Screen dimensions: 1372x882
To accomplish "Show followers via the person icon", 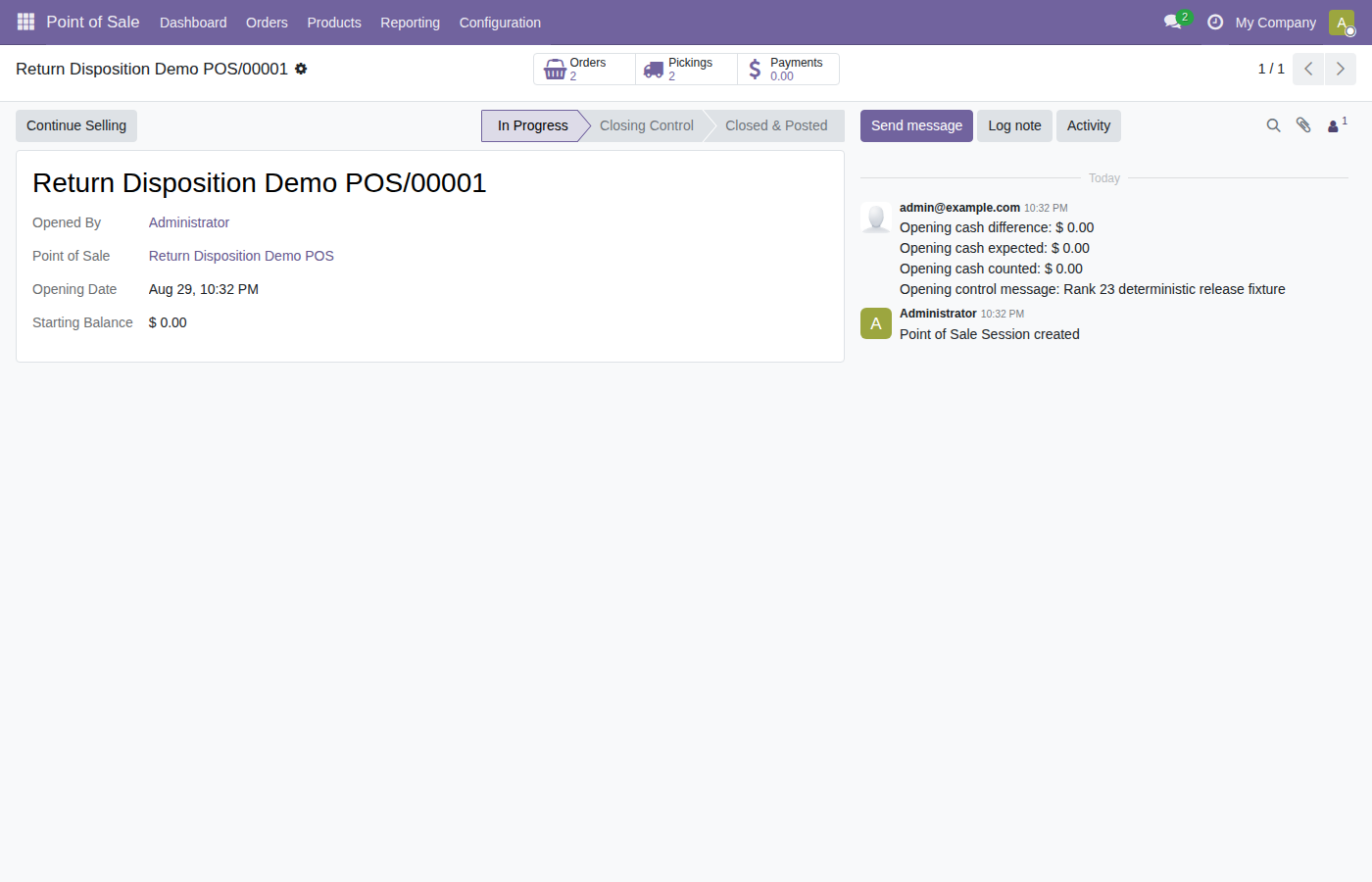I will (1337, 125).
